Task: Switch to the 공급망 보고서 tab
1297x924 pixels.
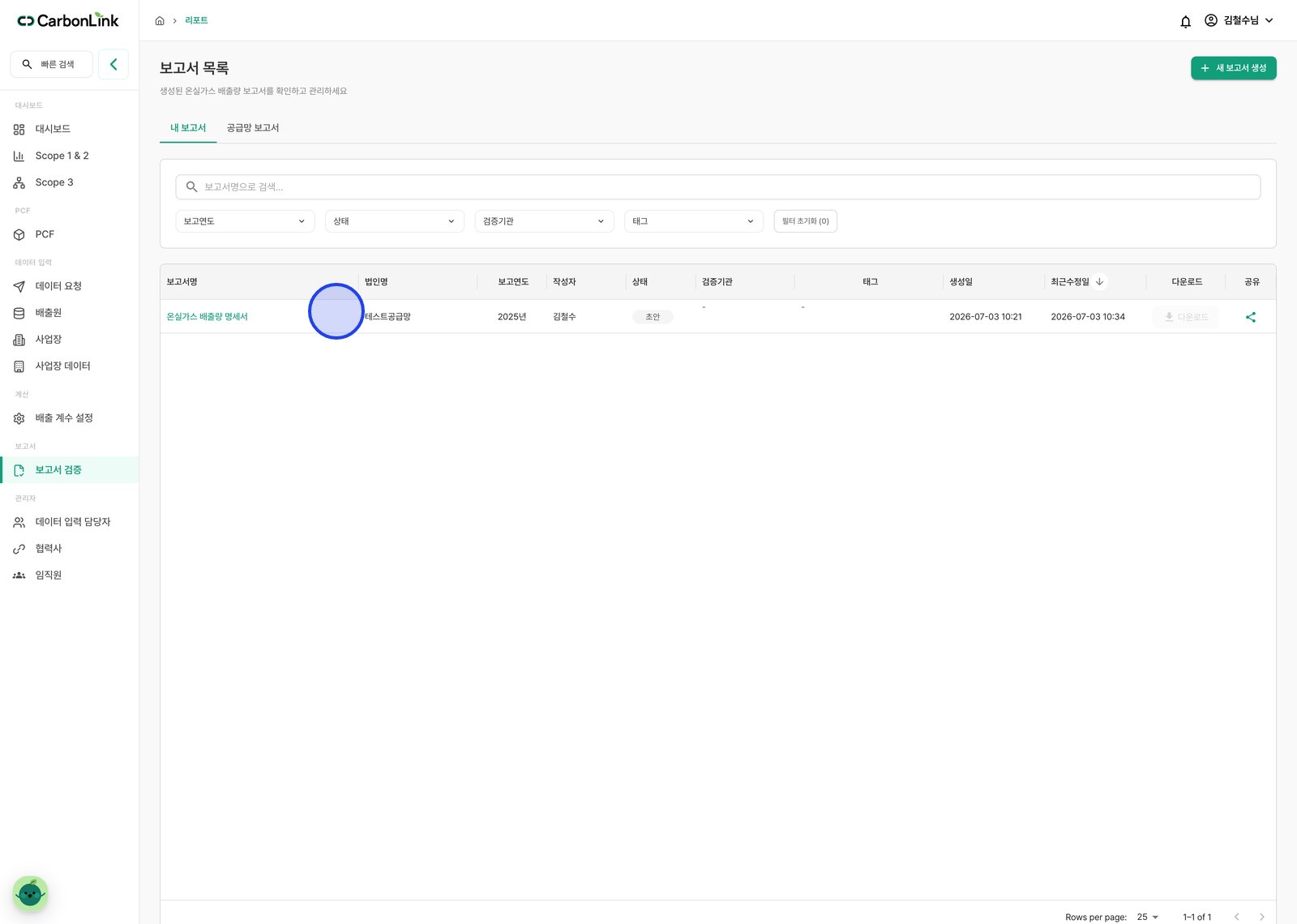Action: (253, 128)
